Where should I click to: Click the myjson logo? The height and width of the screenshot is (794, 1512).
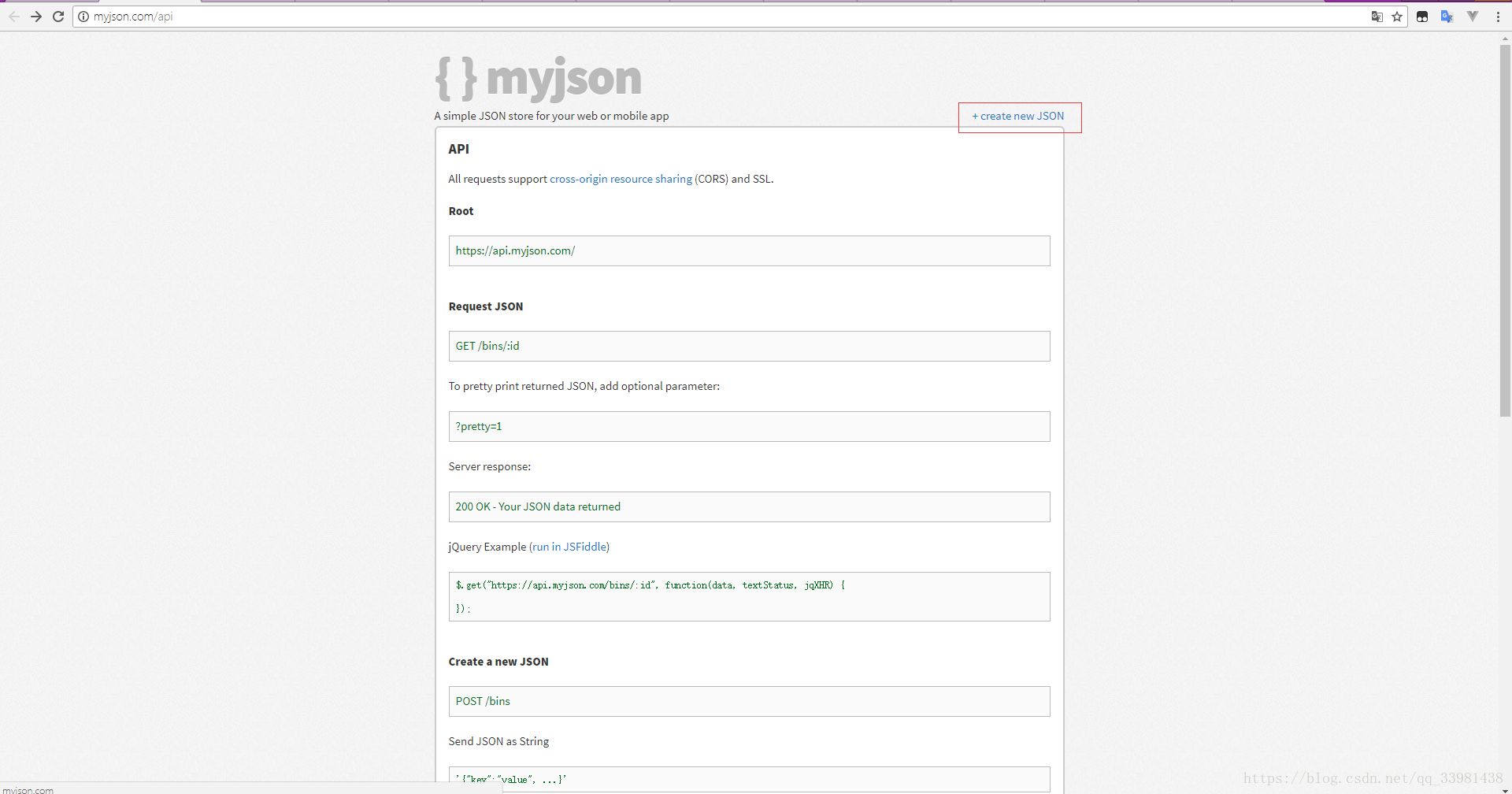pos(539,79)
